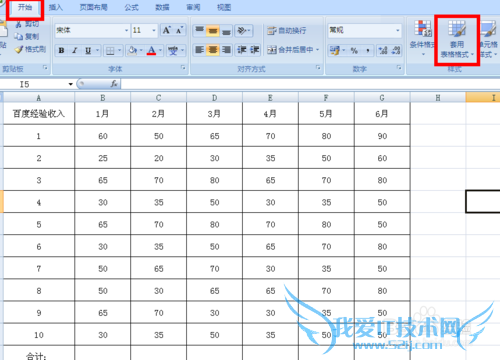Open the font color dropdown arrow

[160, 50]
